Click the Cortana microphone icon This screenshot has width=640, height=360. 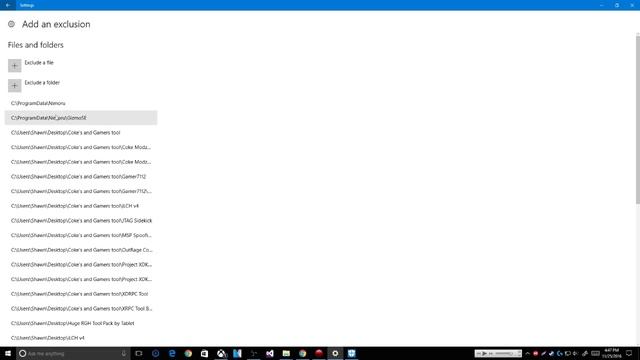tap(124, 353)
